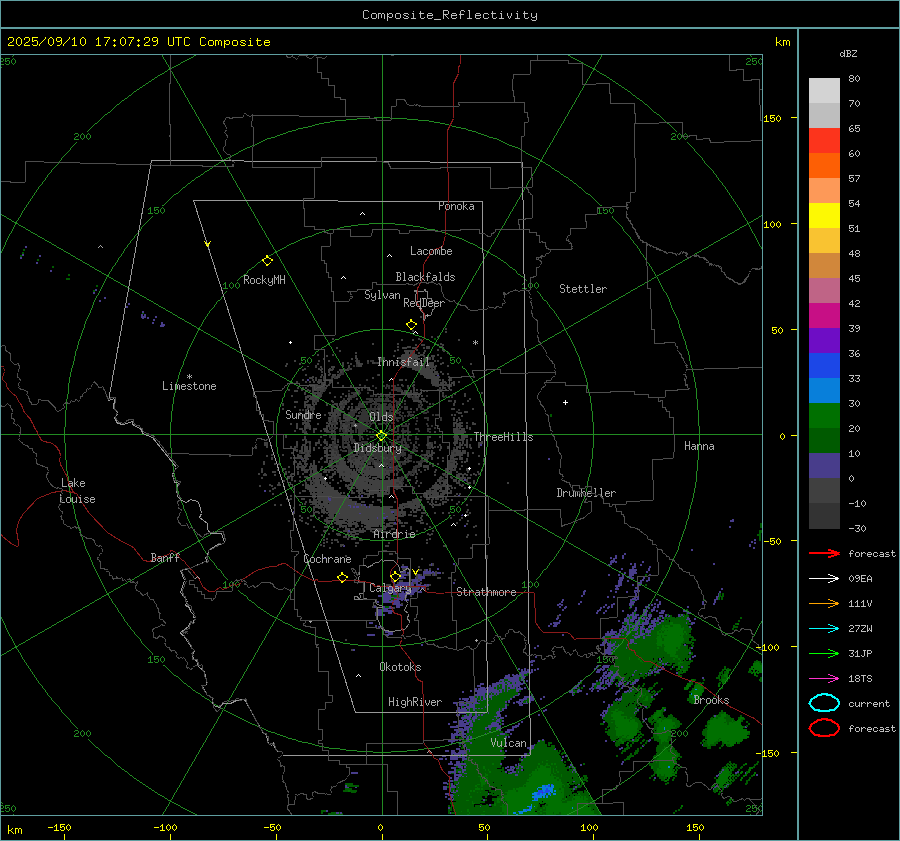Click the Limestone label
Viewport: 900px width, 841px height.
pos(189,386)
